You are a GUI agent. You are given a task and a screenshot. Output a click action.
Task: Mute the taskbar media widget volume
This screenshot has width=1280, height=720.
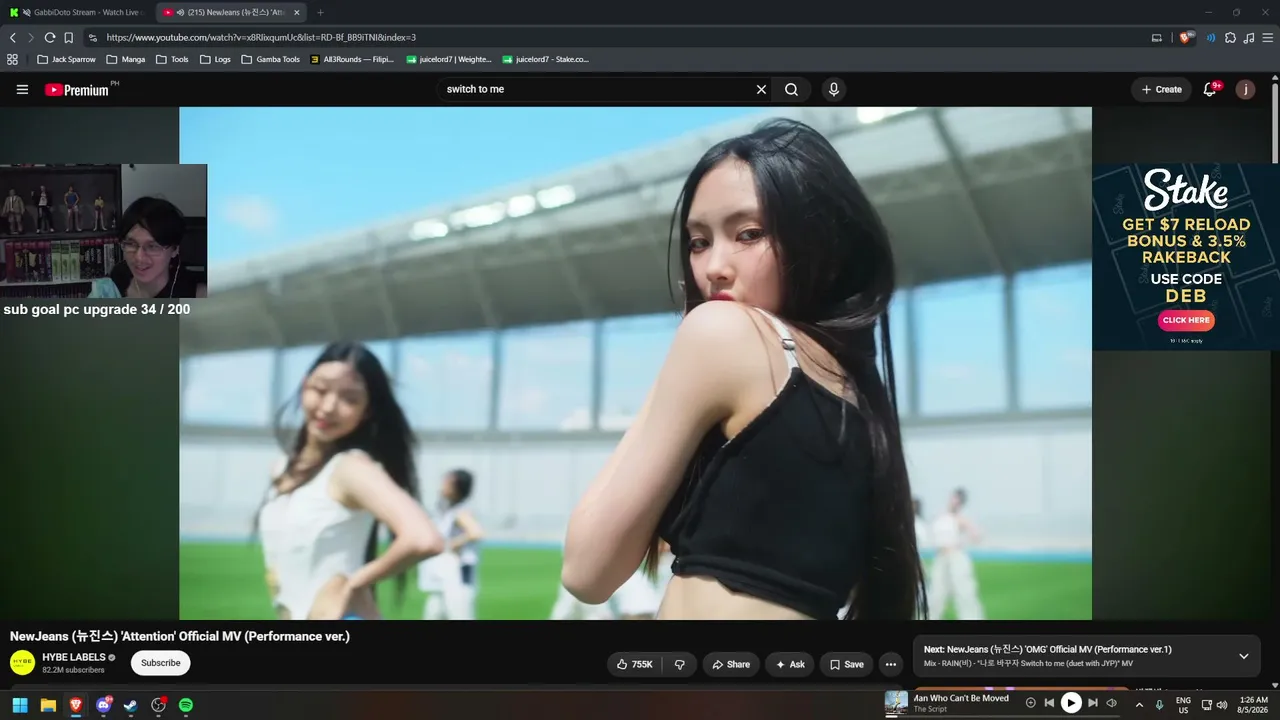pyautogui.click(x=1111, y=703)
